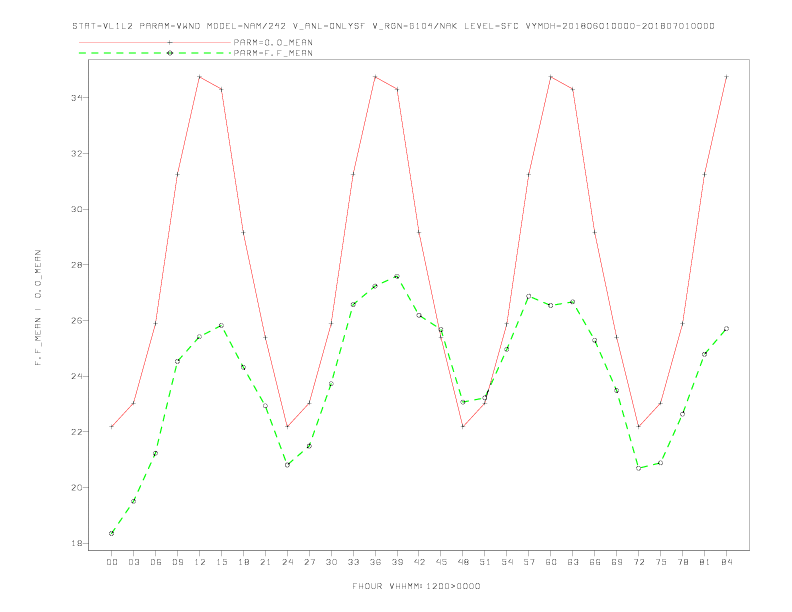Click x-axis forecast hour label 81
Image resolution: width=792 pixels, height=612 pixels.
(705, 562)
